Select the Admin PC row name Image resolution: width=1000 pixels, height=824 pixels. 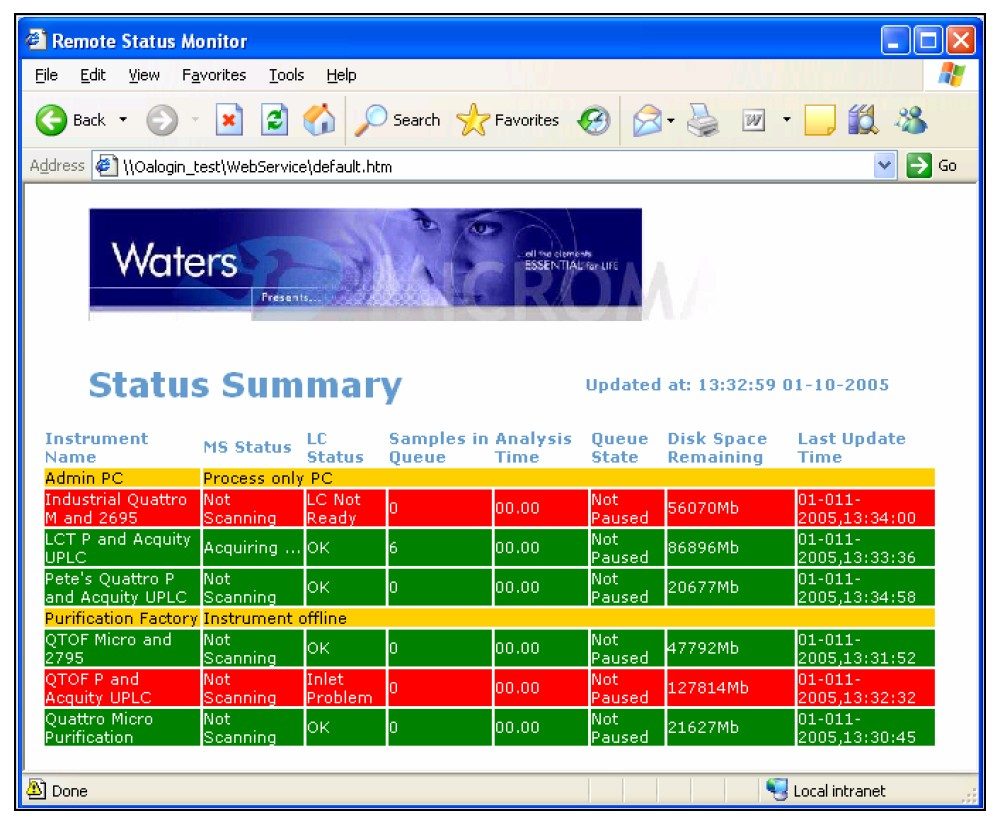[122, 478]
